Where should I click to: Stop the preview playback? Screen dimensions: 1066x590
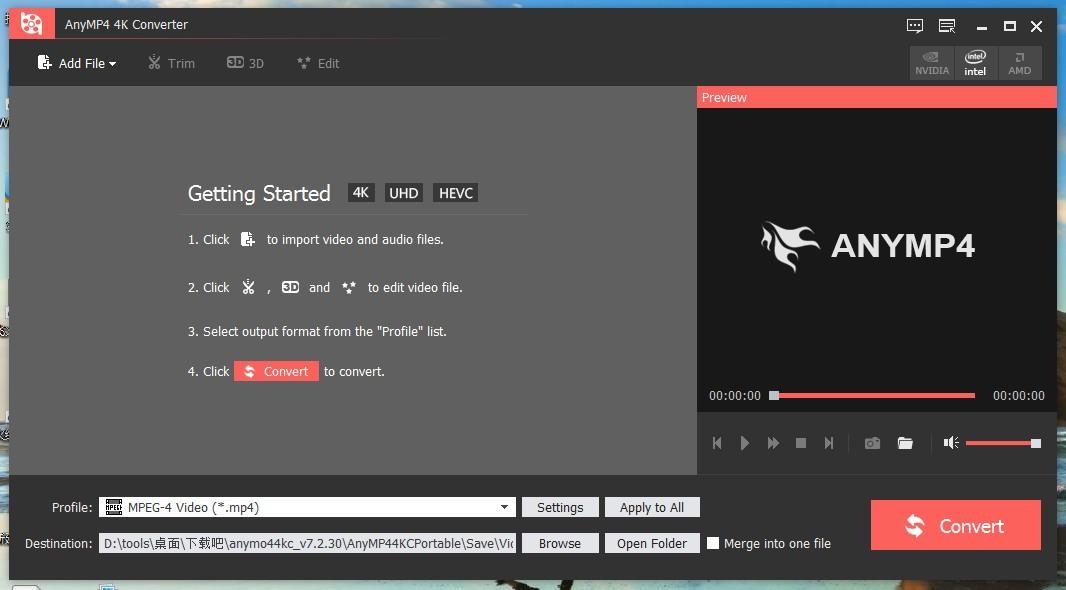[801, 443]
